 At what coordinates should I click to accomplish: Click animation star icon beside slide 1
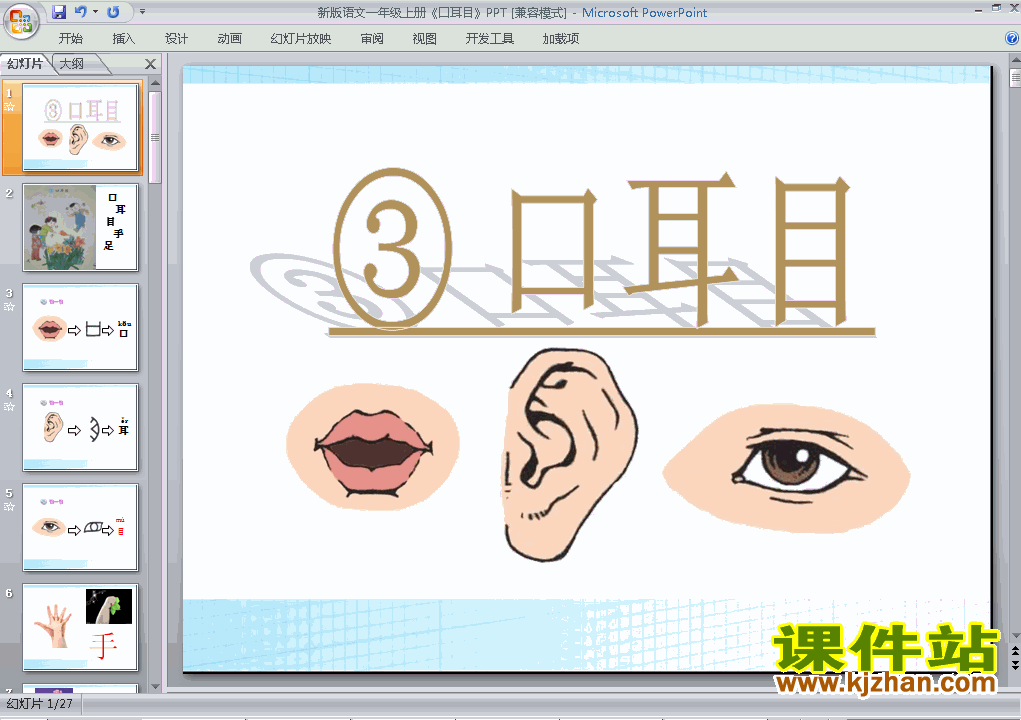tap(9, 107)
